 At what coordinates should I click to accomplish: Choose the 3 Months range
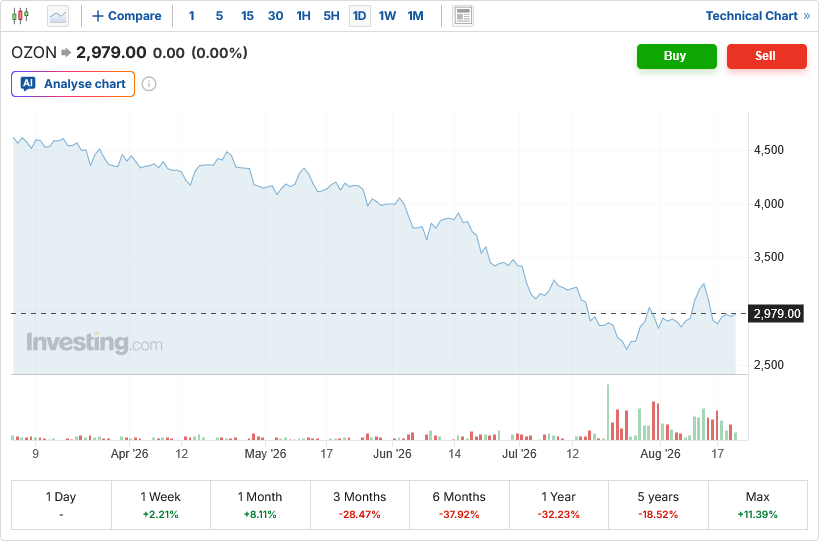click(x=360, y=505)
